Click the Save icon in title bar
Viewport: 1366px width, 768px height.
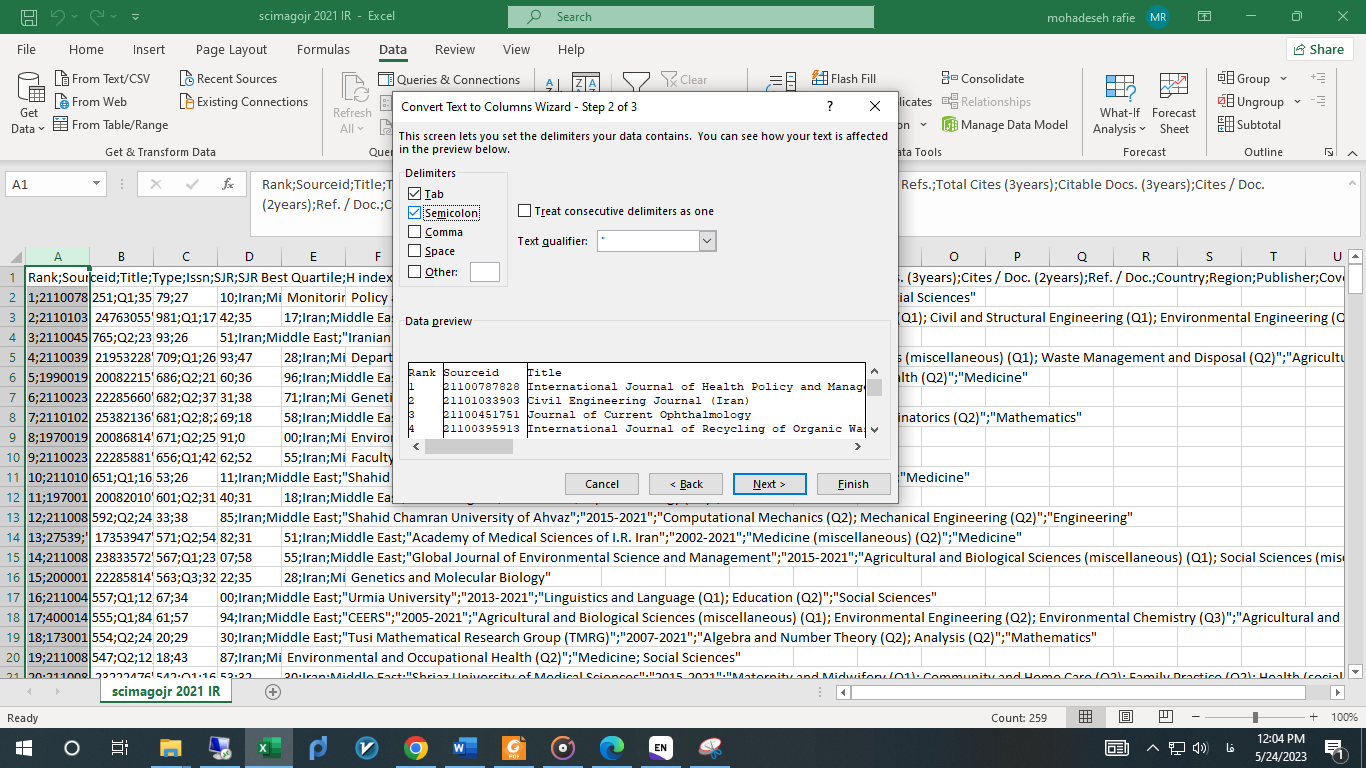pyautogui.click(x=29, y=17)
